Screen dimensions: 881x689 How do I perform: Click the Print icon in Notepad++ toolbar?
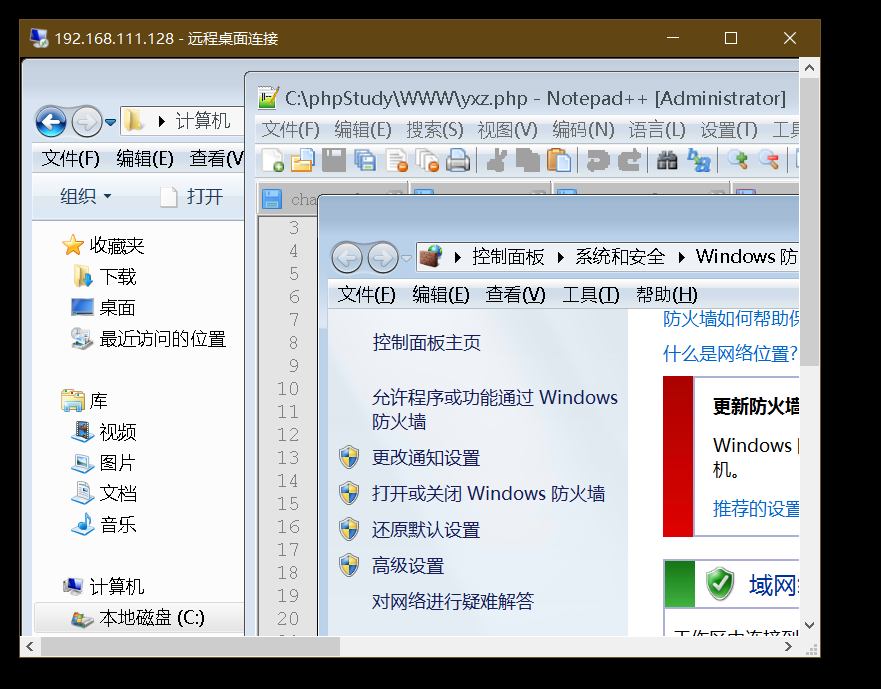pos(458,161)
